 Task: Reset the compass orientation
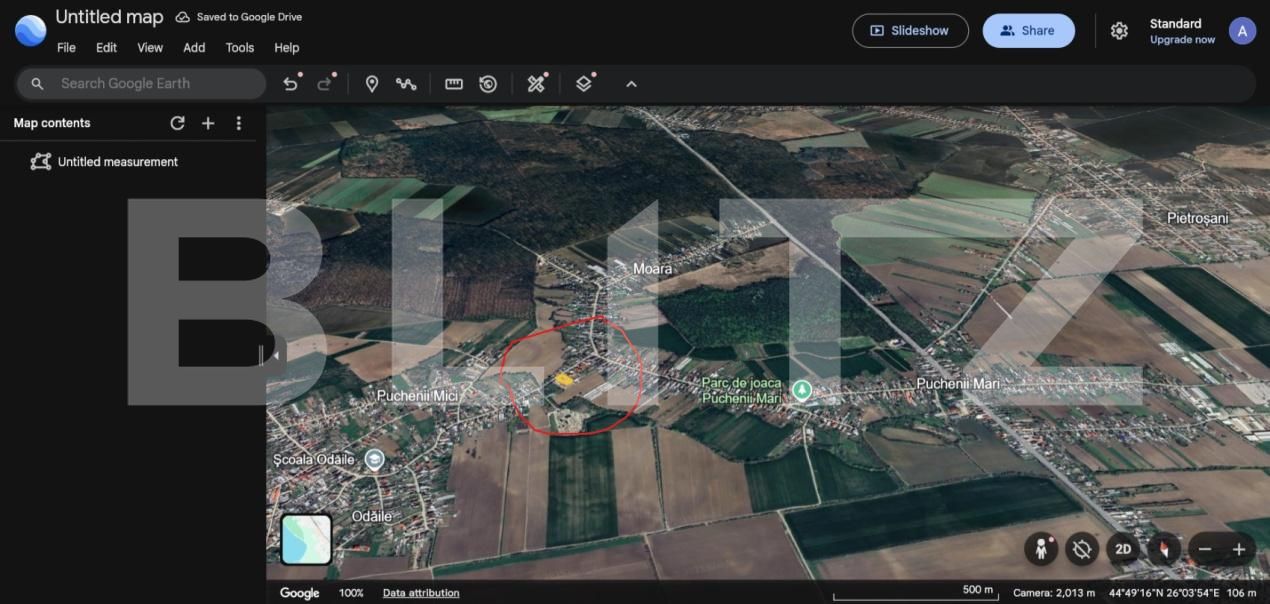(x=1163, y=549)
